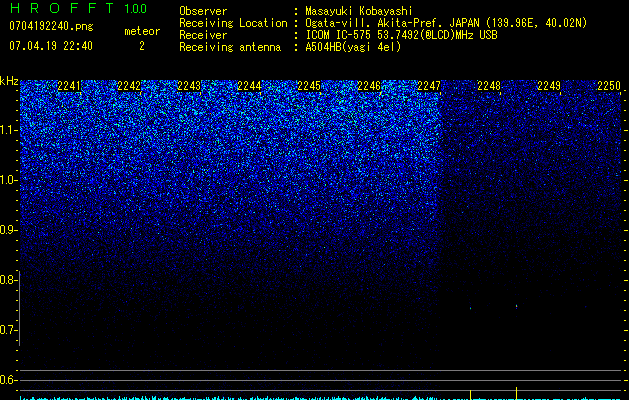Click the 2244 time marker
This screenshot has width=629, height=400.
[x=249, y=86]
